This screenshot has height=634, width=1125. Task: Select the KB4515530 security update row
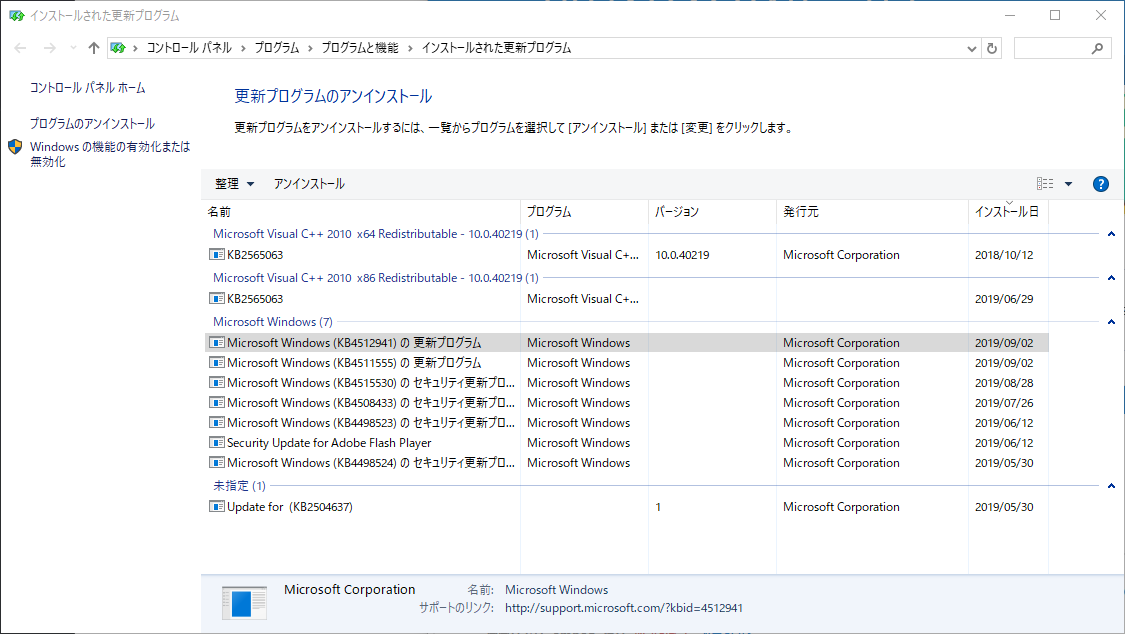tap(626, 383)
